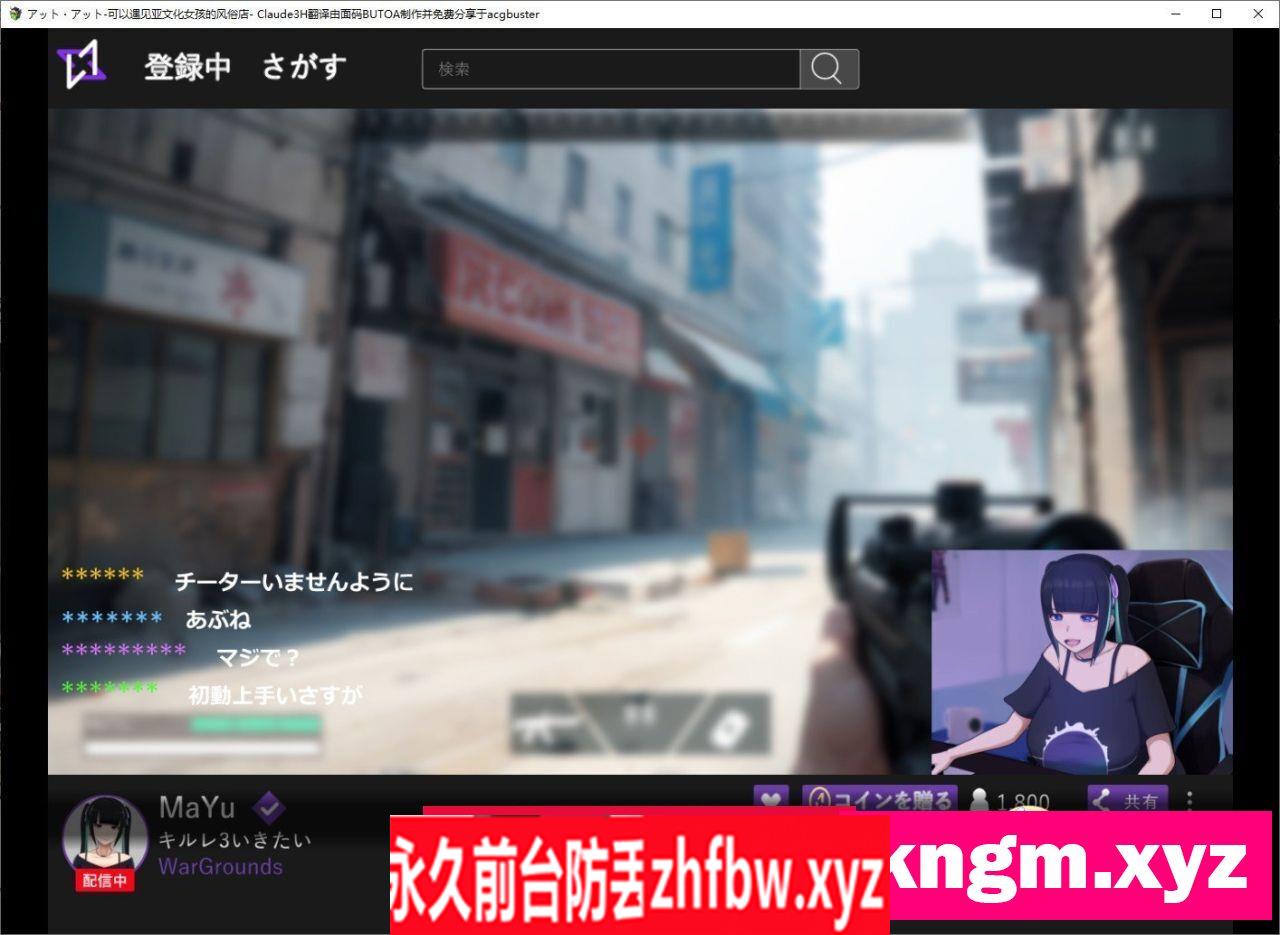Click the purple site logo icon
The width and height of the screenshot is (1280, 935).
(x=81, y=66)
